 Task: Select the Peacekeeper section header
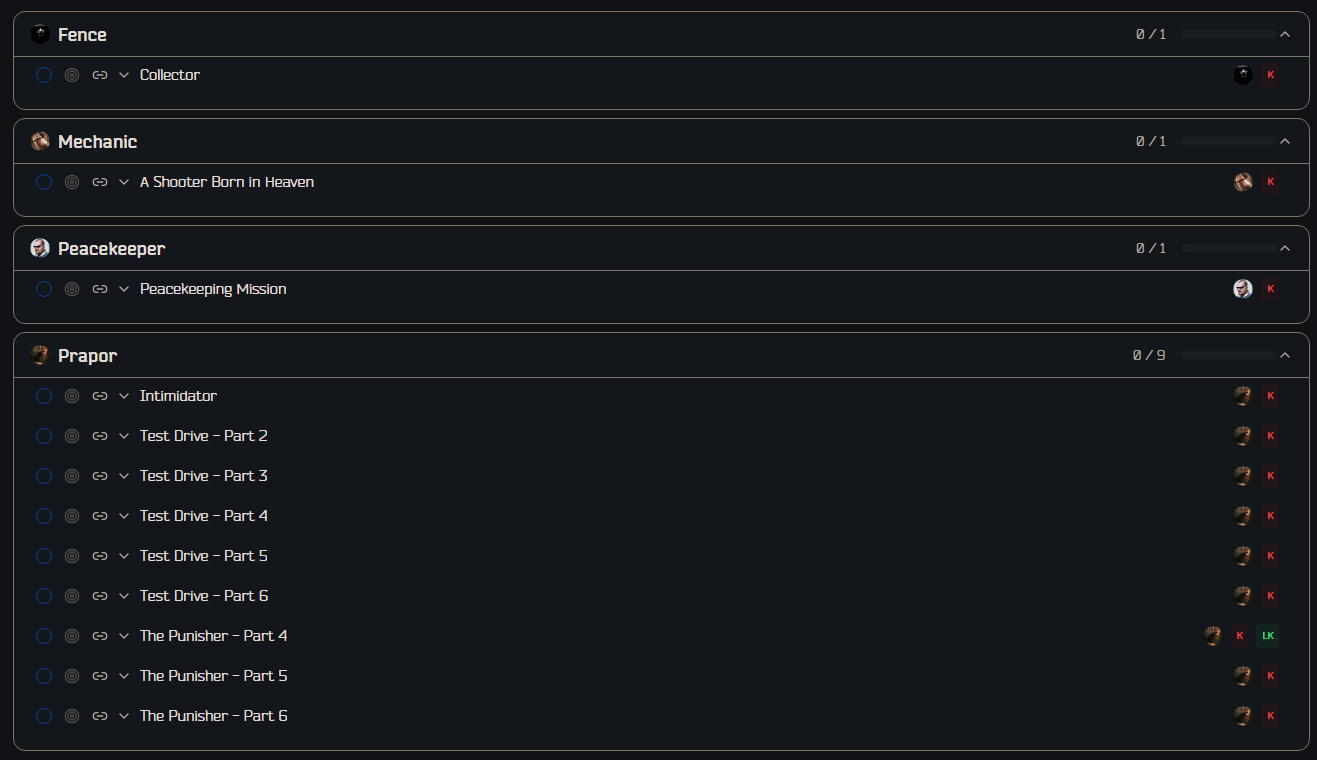(x=661, y=248)
